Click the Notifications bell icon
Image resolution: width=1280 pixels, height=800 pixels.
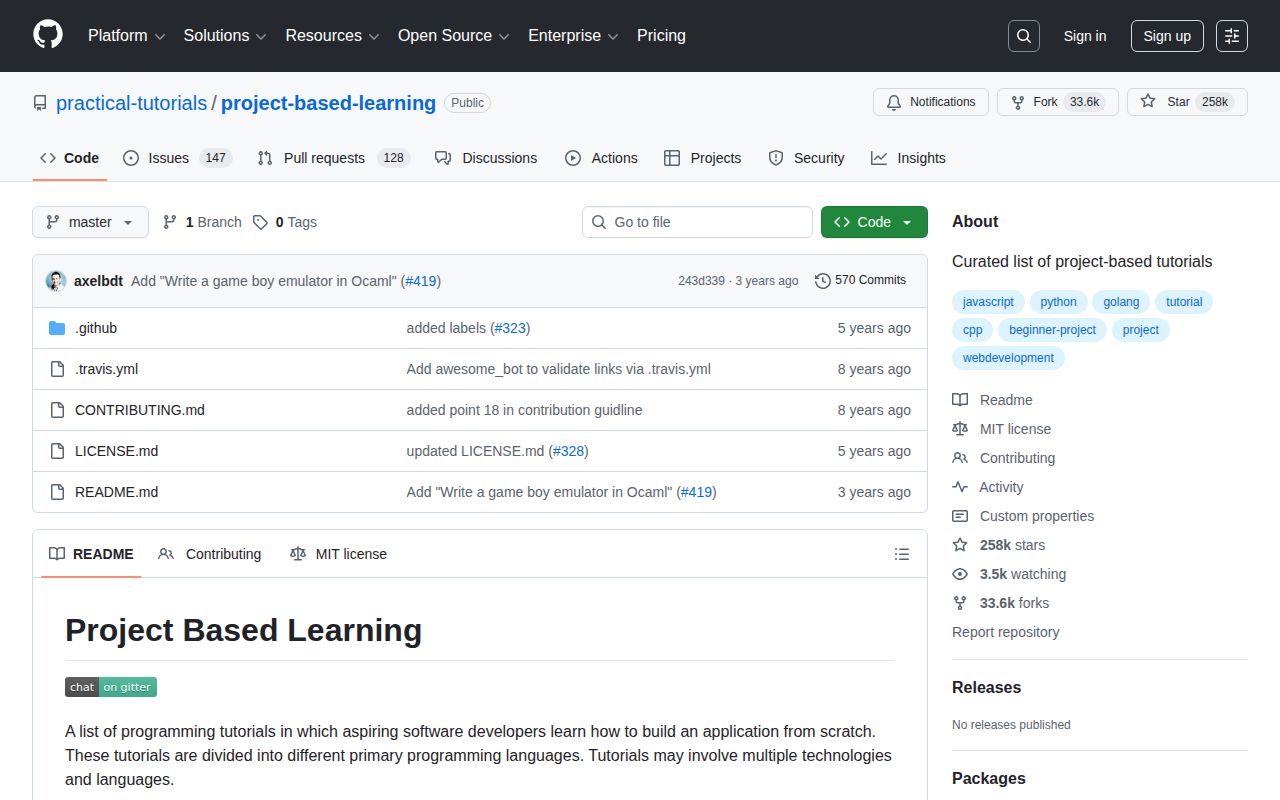point(894,101)
